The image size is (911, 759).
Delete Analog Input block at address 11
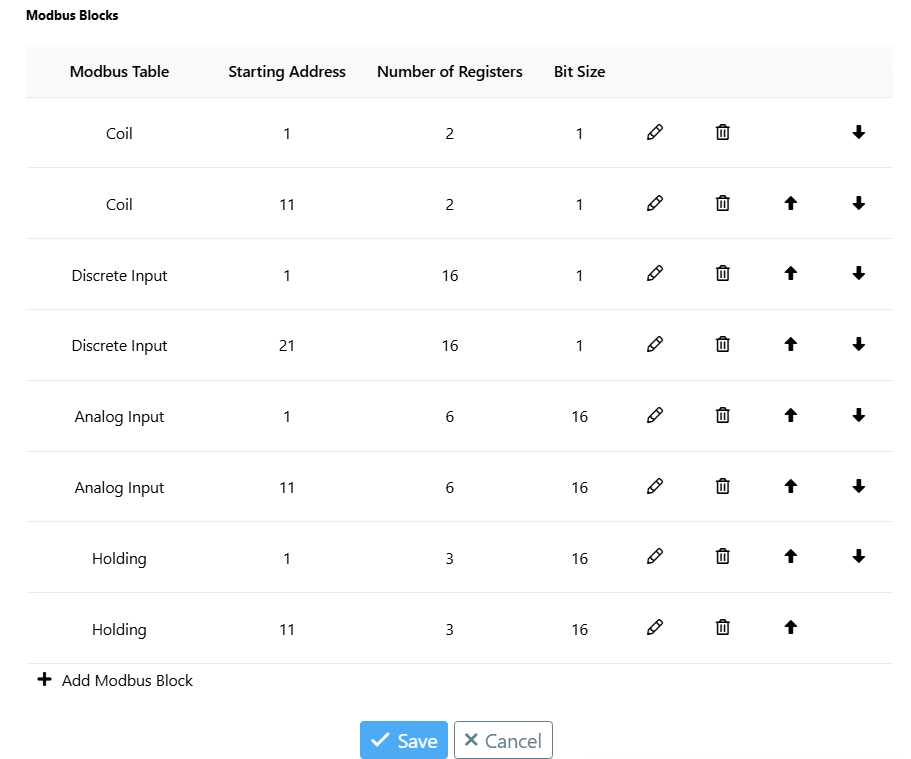723,486
